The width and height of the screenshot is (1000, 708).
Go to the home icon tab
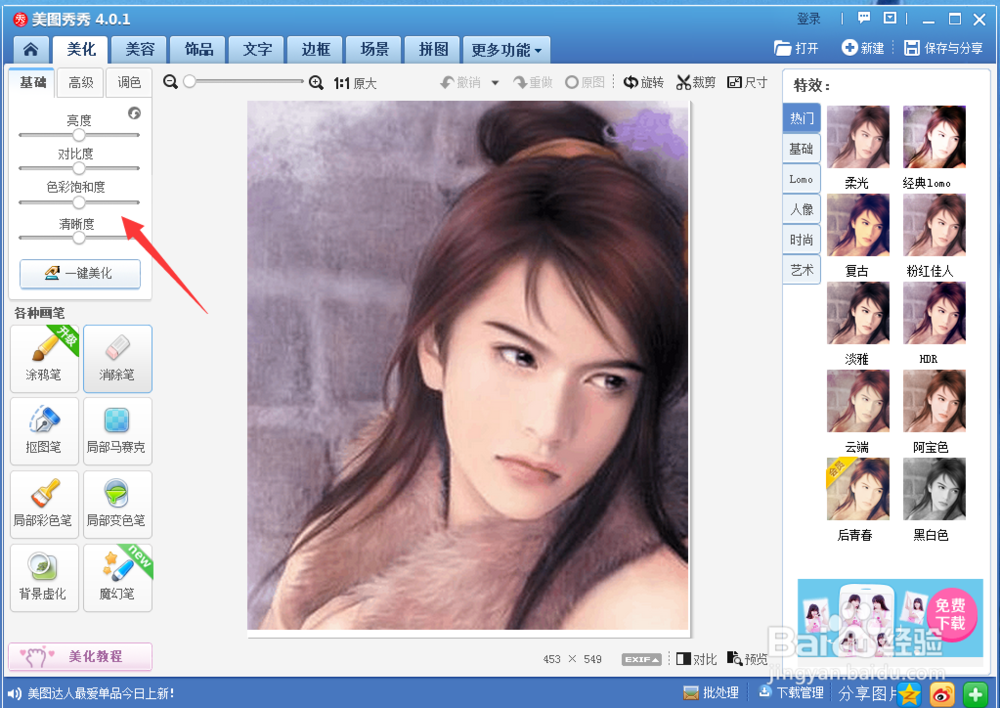(x=31, y=49)
